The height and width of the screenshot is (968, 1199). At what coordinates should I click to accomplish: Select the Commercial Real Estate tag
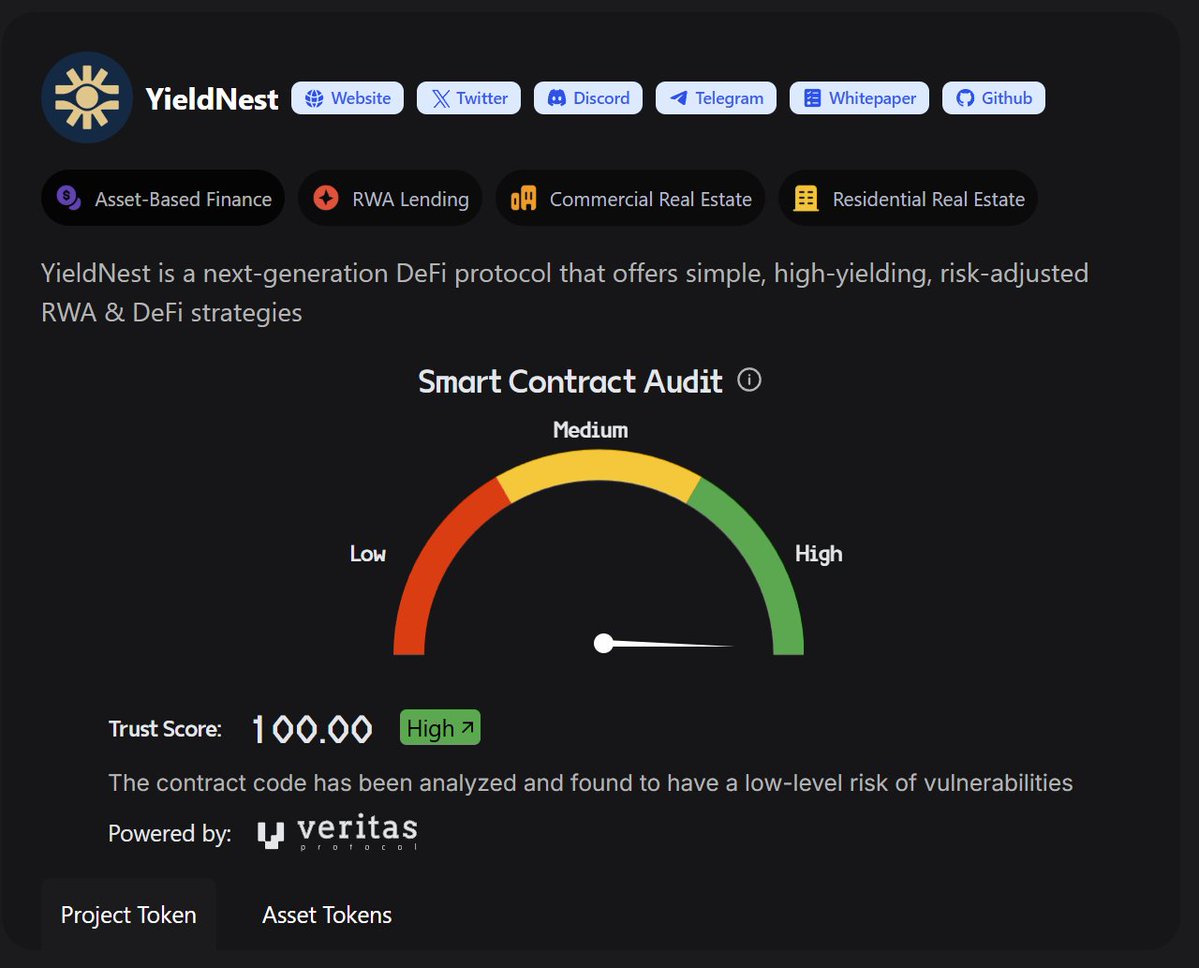tap(630, 198)
